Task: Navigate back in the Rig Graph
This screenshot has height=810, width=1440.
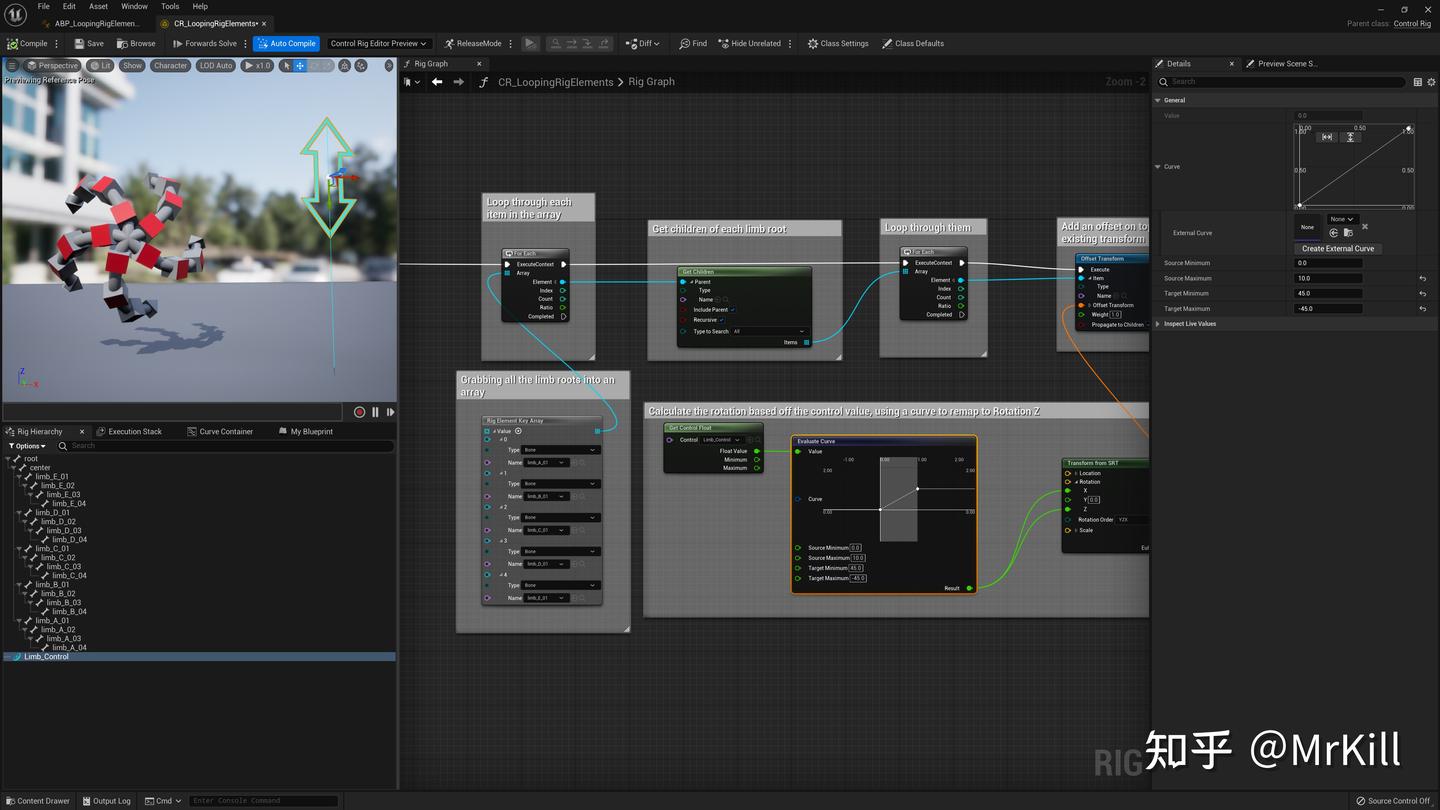Action: coord(437,82)
